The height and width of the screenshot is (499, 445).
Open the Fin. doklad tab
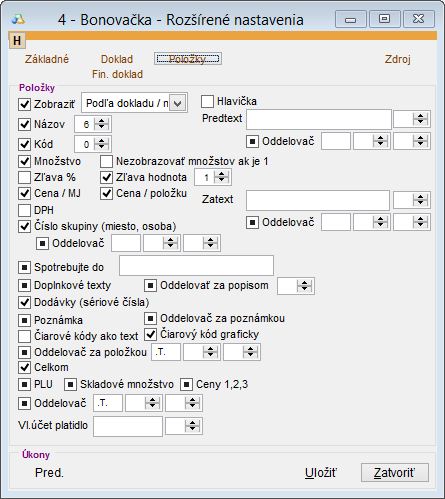[x=117, y=74]
